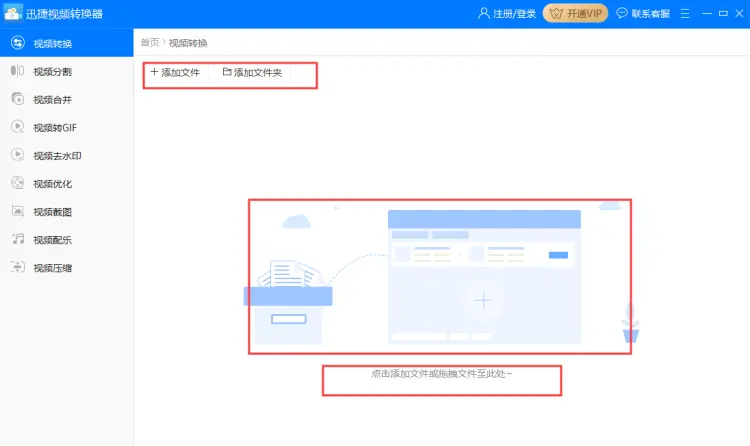The image size is (750, 446).
Task: Click the 添加文件夹 button
Action: click(252, 72)
